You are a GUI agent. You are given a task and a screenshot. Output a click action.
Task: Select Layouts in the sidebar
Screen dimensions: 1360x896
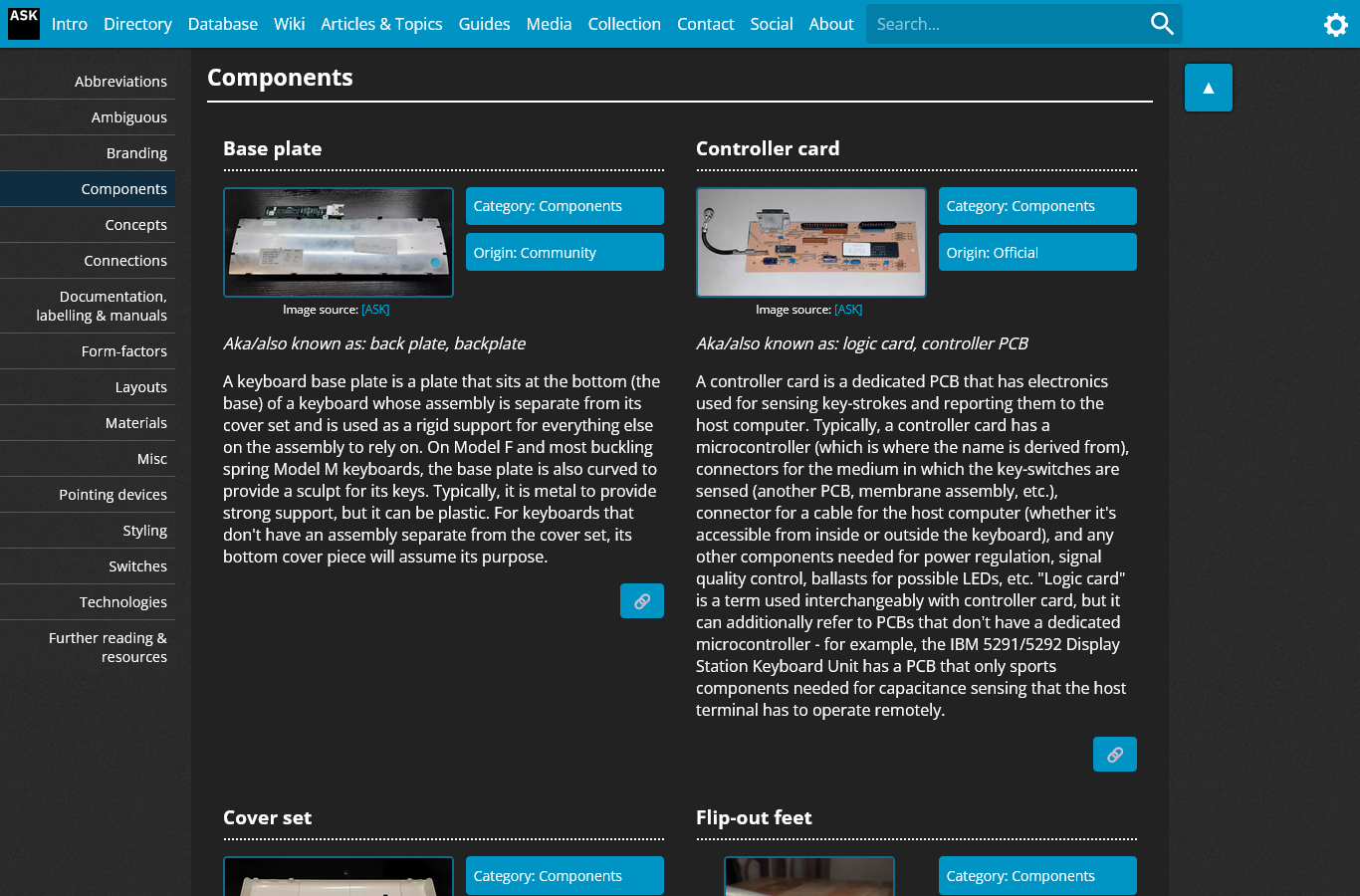coord(88,387)
